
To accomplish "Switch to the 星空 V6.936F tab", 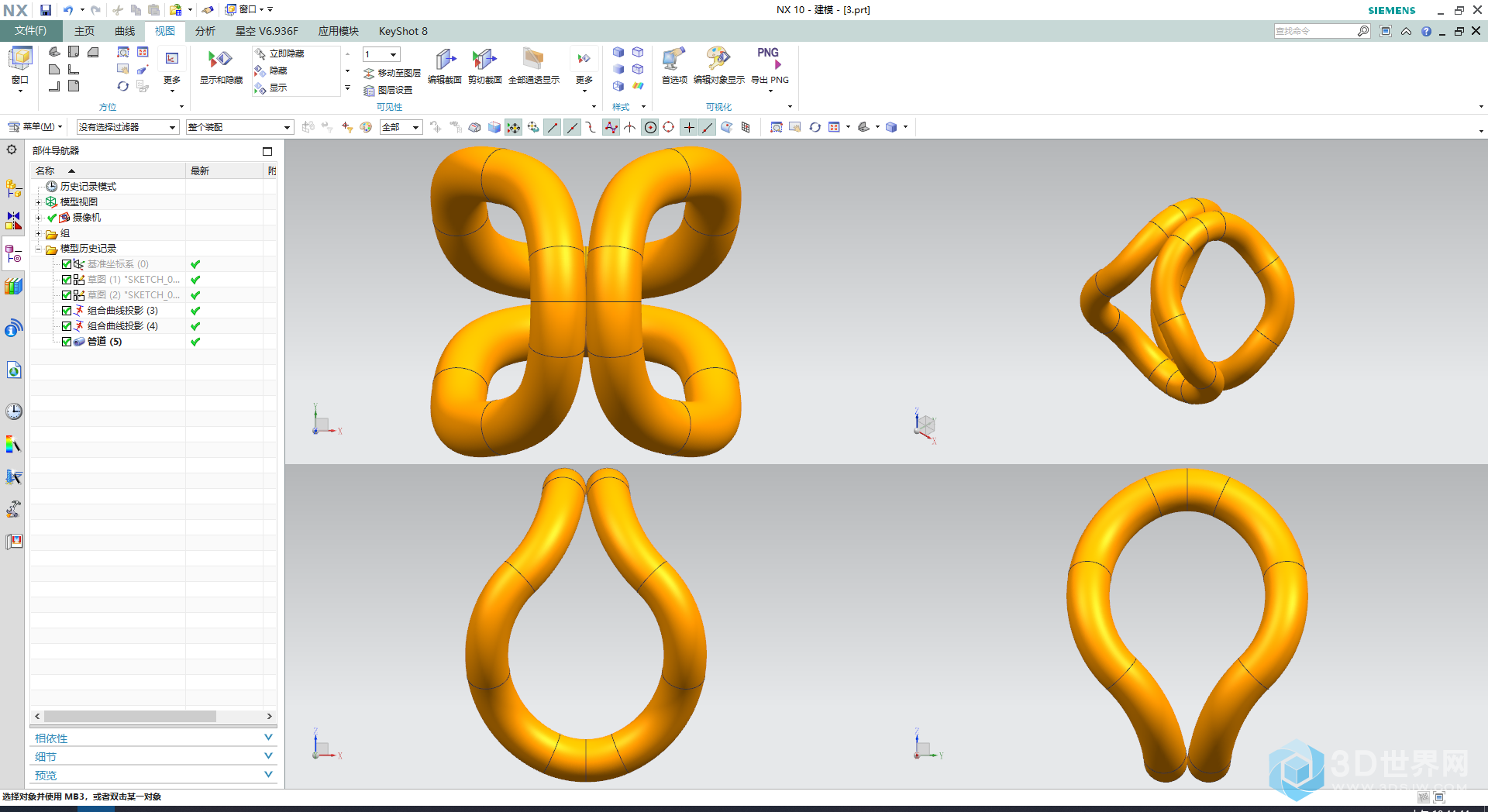I will (x=267, y=31).
